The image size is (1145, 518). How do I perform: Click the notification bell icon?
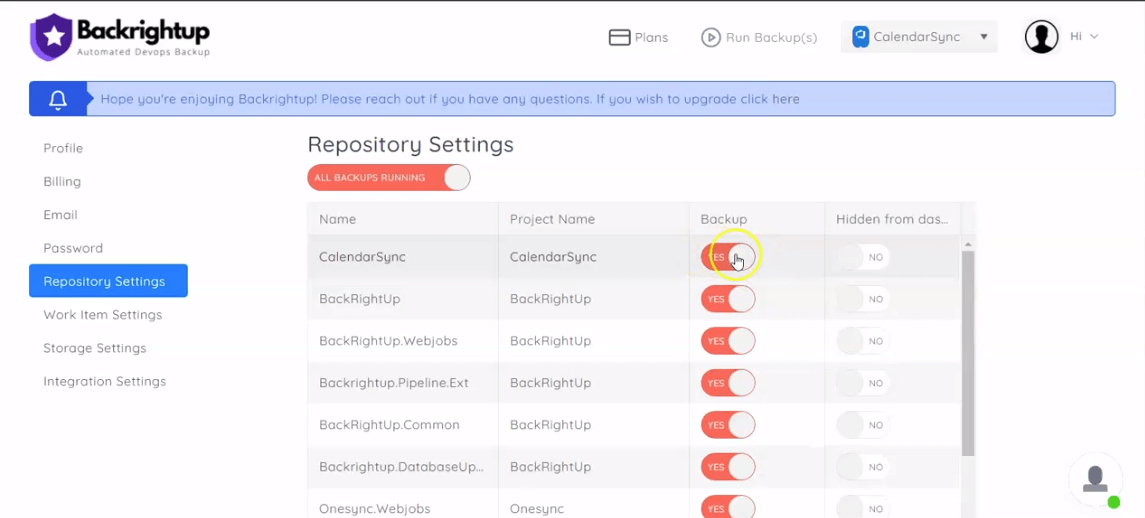[58, 99]
